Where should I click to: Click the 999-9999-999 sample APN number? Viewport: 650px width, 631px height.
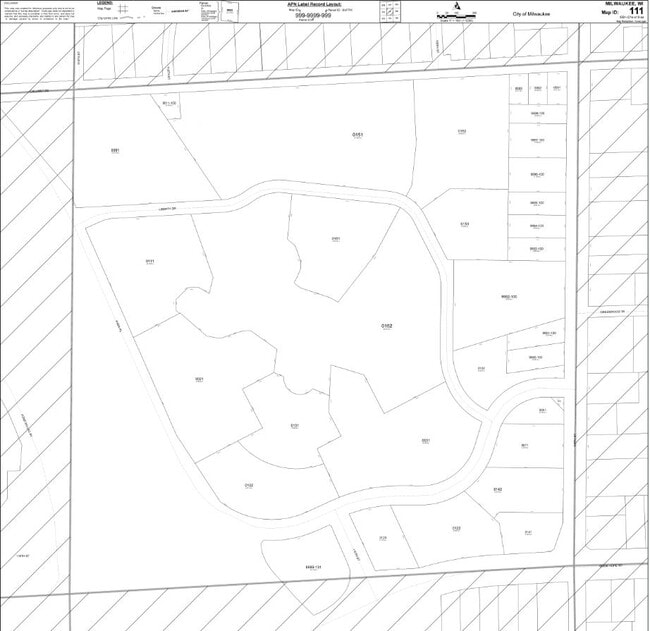(x=312, y=15)
